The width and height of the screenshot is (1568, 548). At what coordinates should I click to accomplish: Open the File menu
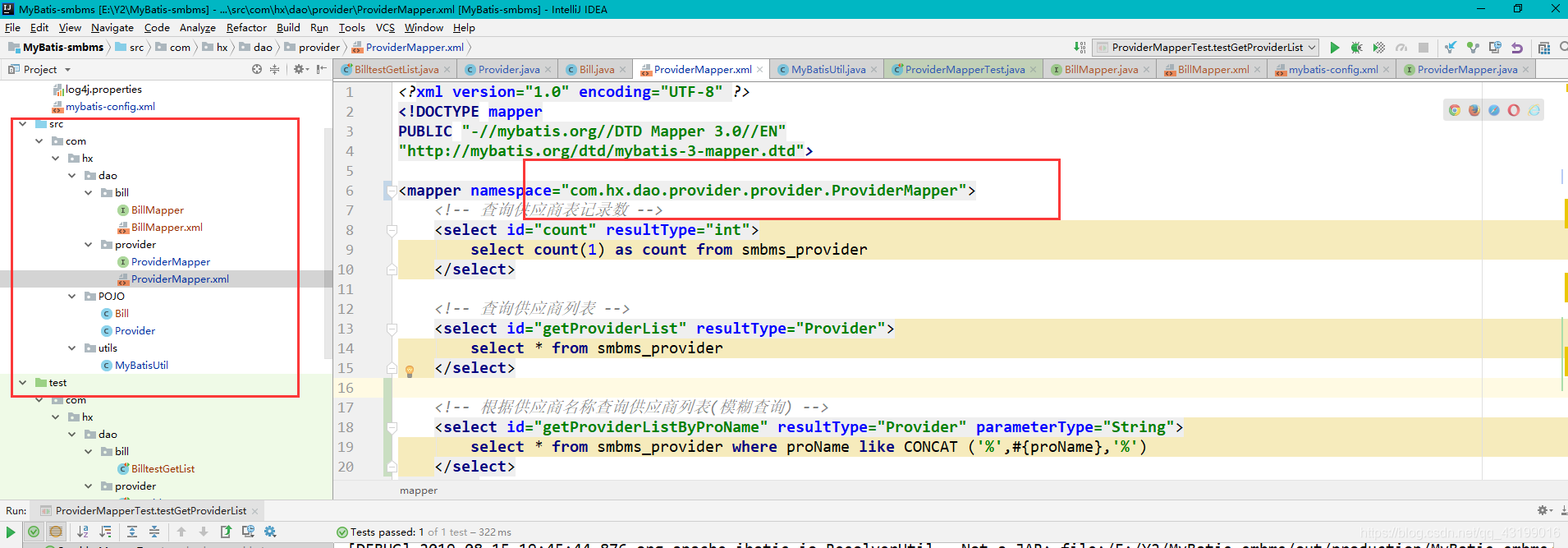pos(12,28)
